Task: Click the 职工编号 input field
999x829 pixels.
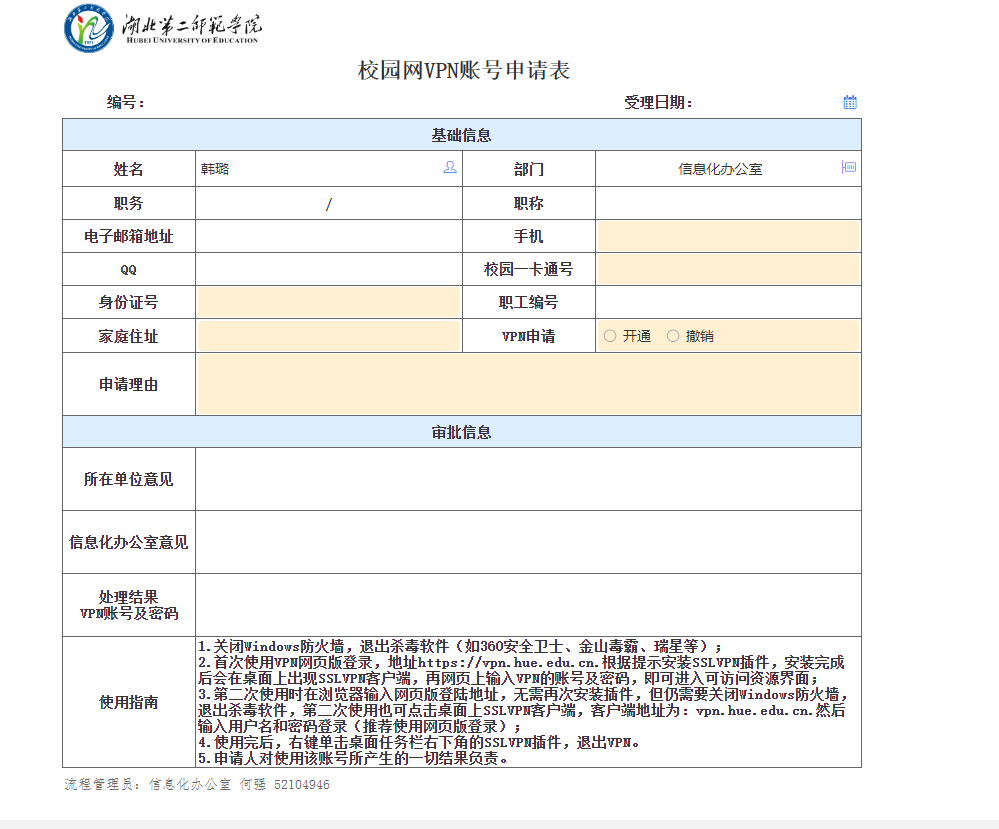Action: coord(727,302)
